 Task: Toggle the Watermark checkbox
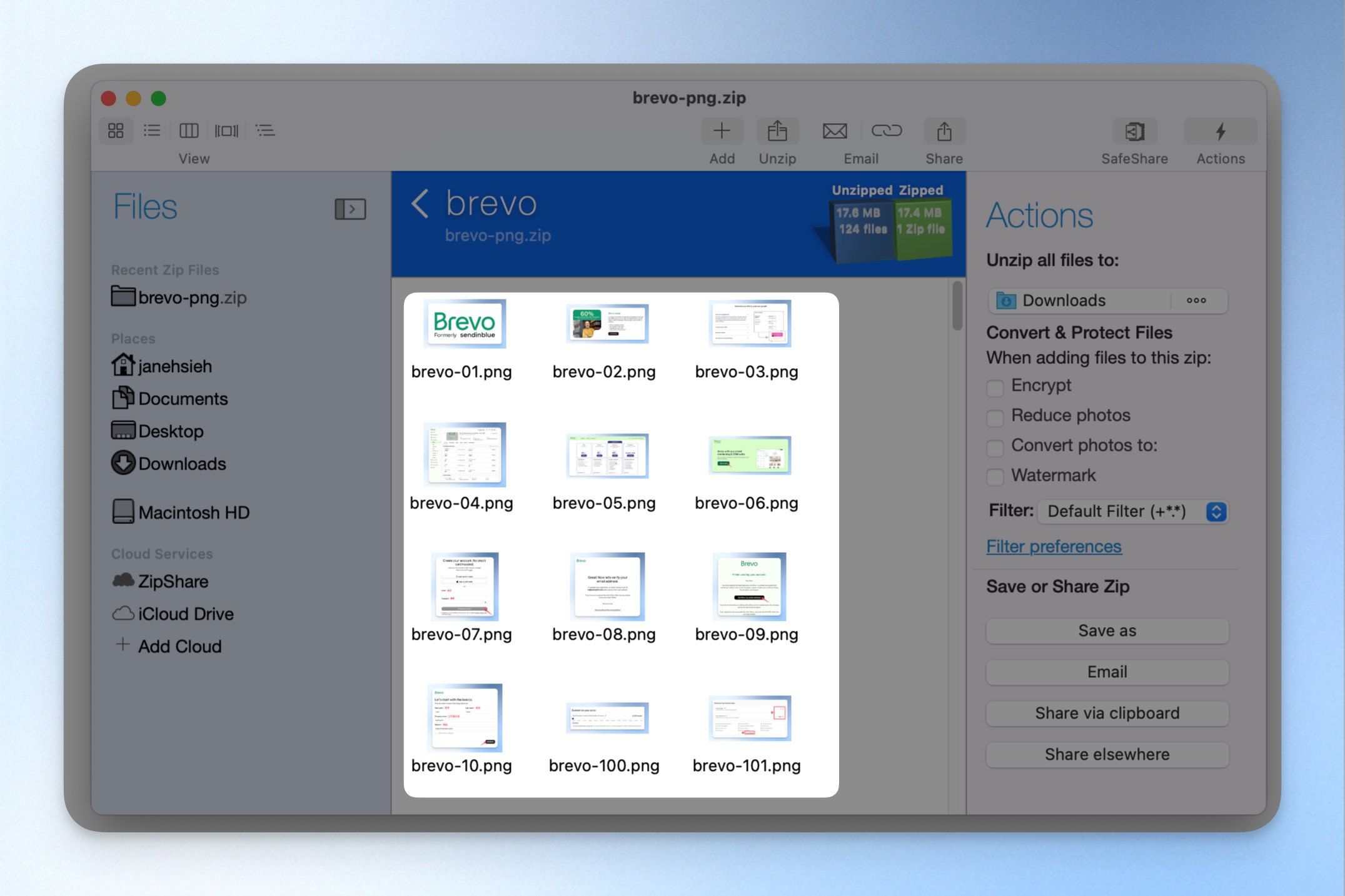pos(995,477)
